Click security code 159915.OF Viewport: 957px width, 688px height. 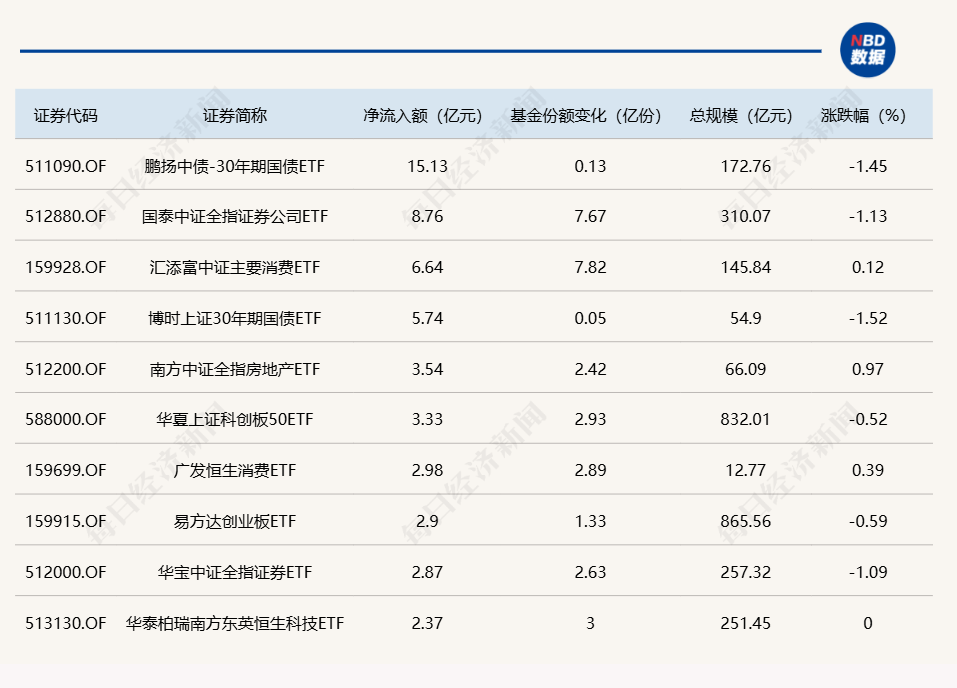click(x=66, y=521)
